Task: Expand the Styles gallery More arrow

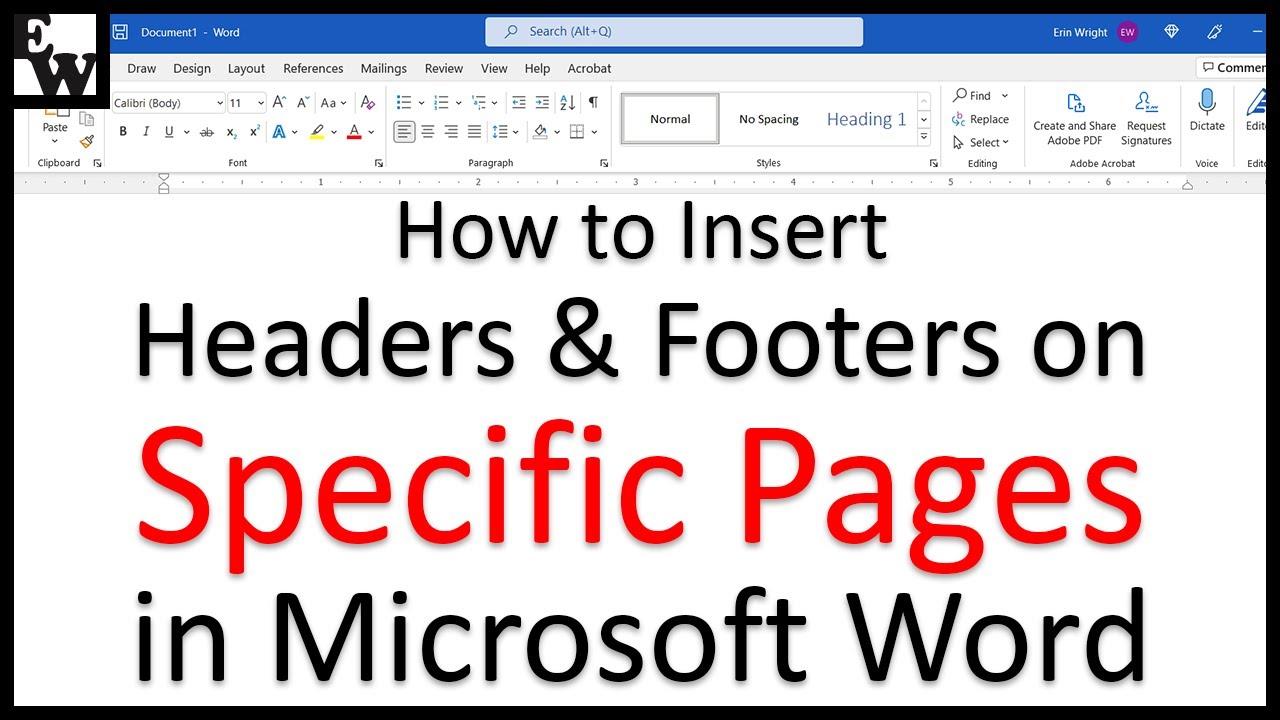Action: 924,139
